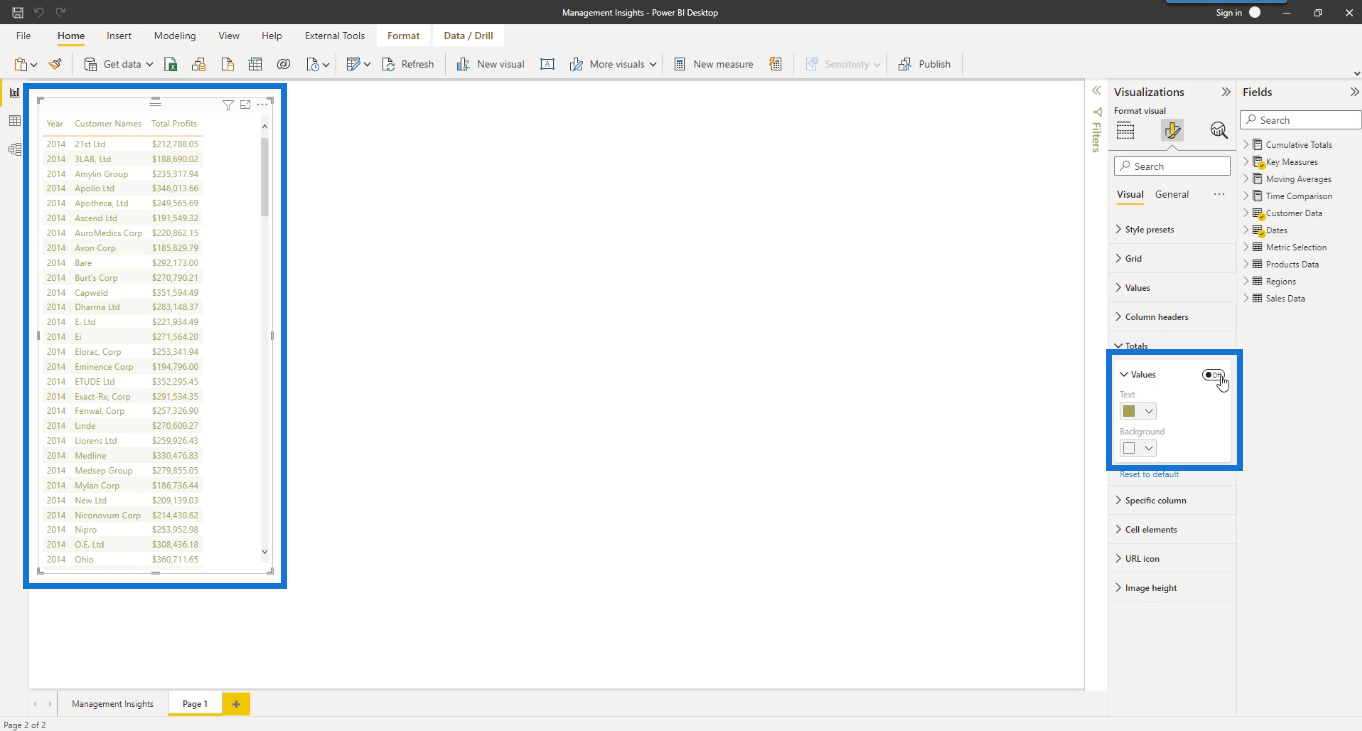Expand Key Measures table in Fields

(x=1246, y=162)
